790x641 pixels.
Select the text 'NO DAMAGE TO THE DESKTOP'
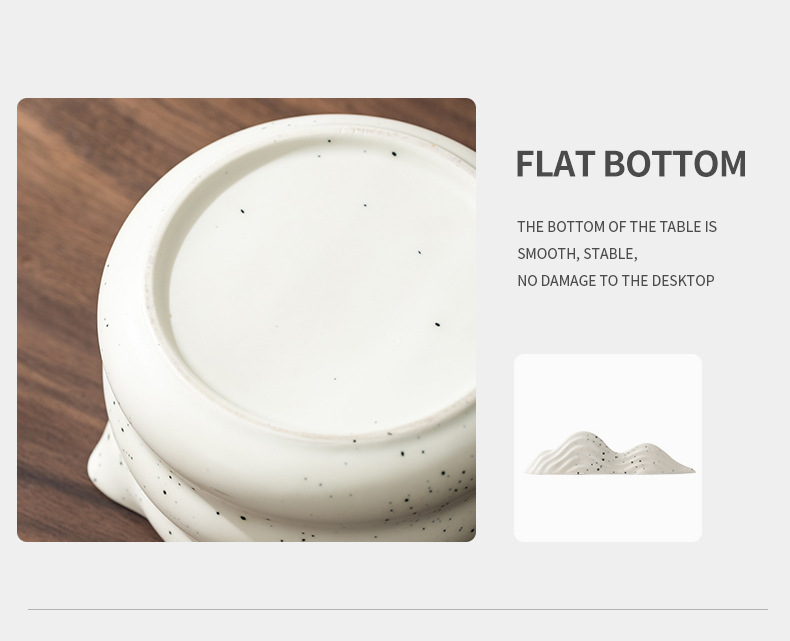[x=616, y=281]
